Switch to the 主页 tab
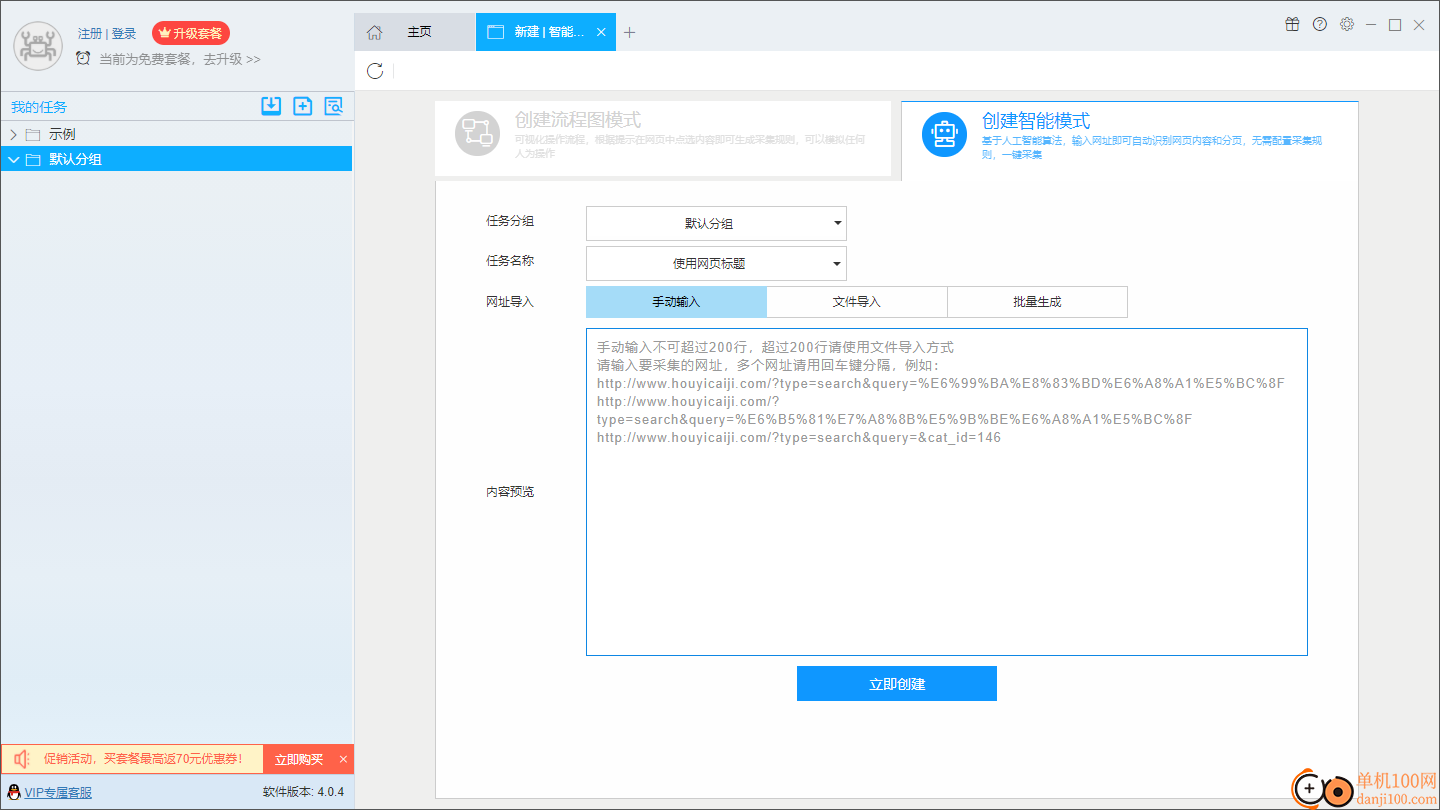 tap(415, 32)
